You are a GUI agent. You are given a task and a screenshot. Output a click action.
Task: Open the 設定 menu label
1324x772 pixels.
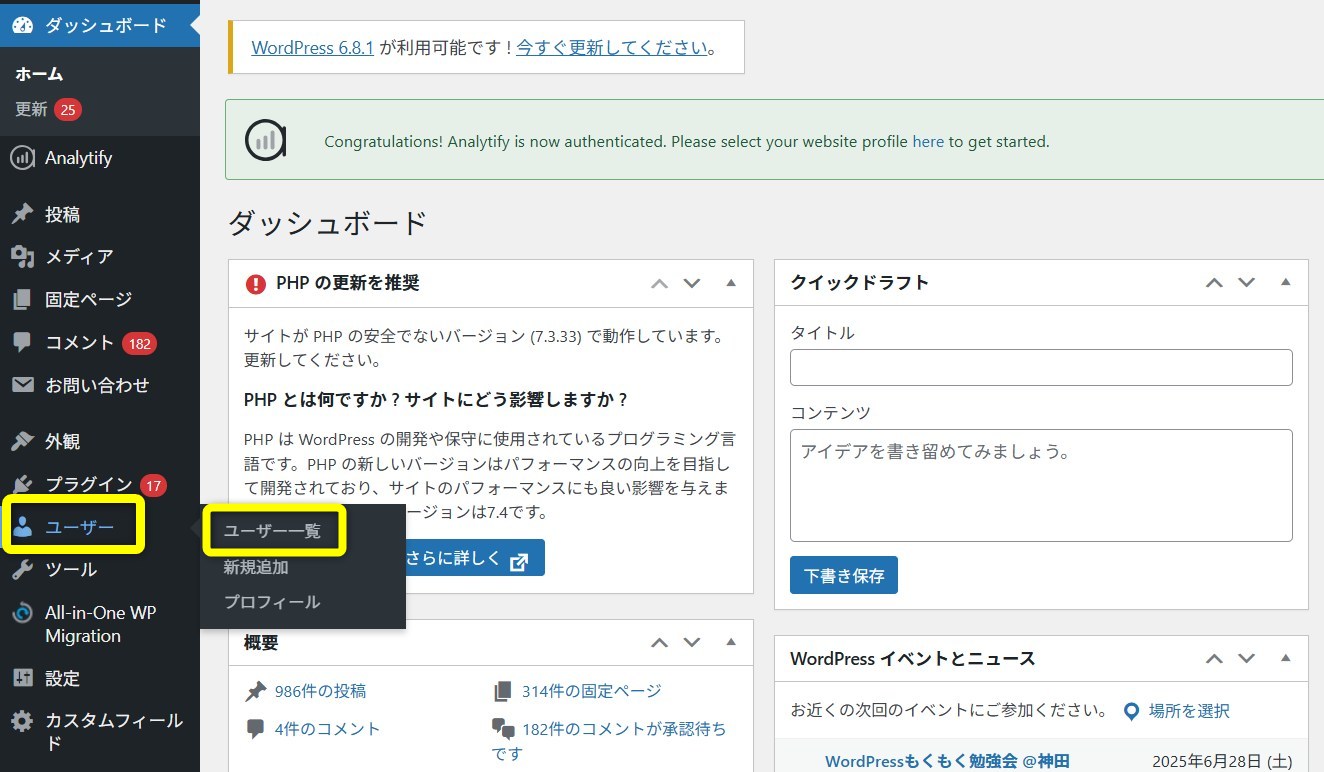62,678
